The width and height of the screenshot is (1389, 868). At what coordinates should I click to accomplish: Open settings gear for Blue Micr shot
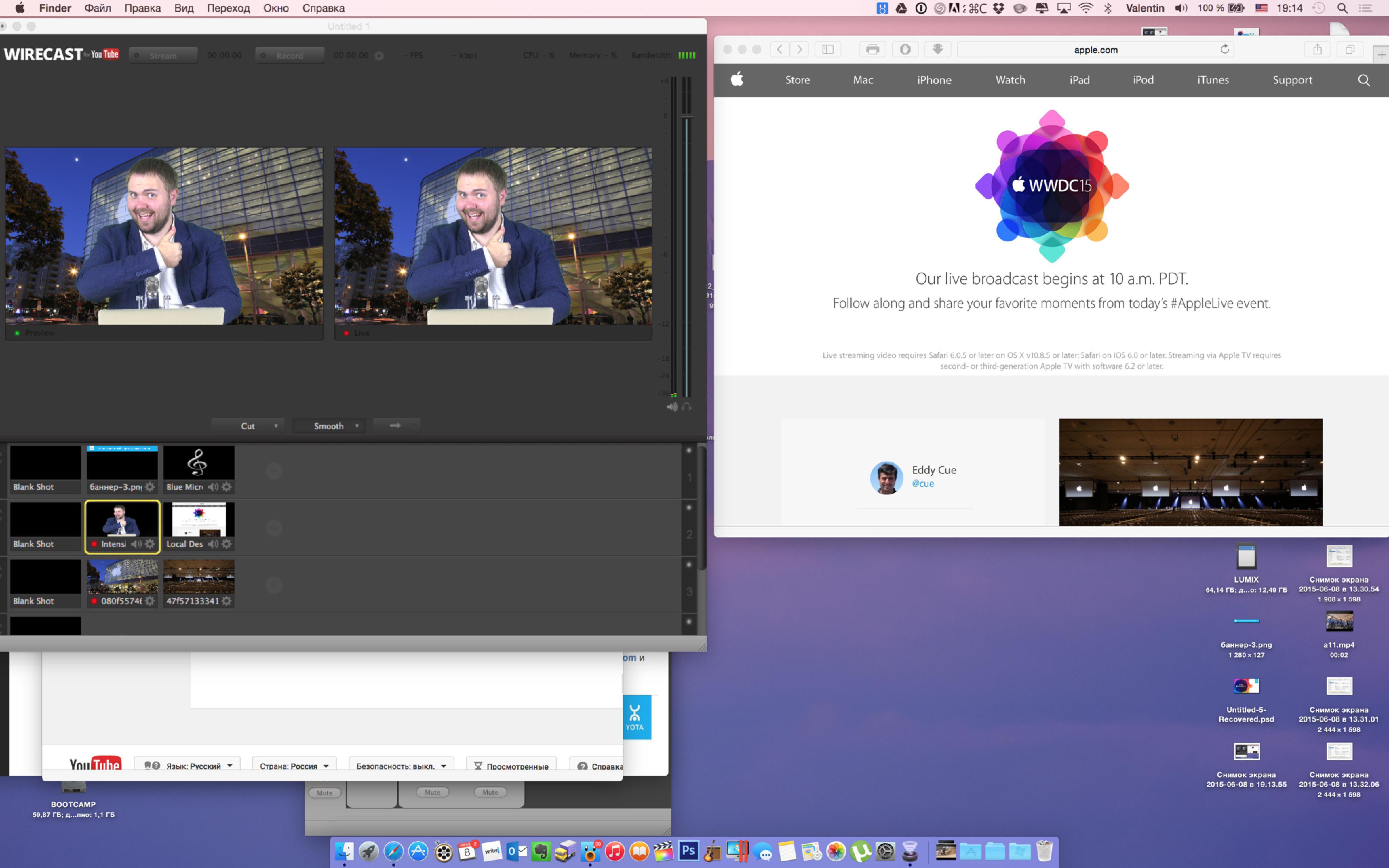[x=227, y=487]
